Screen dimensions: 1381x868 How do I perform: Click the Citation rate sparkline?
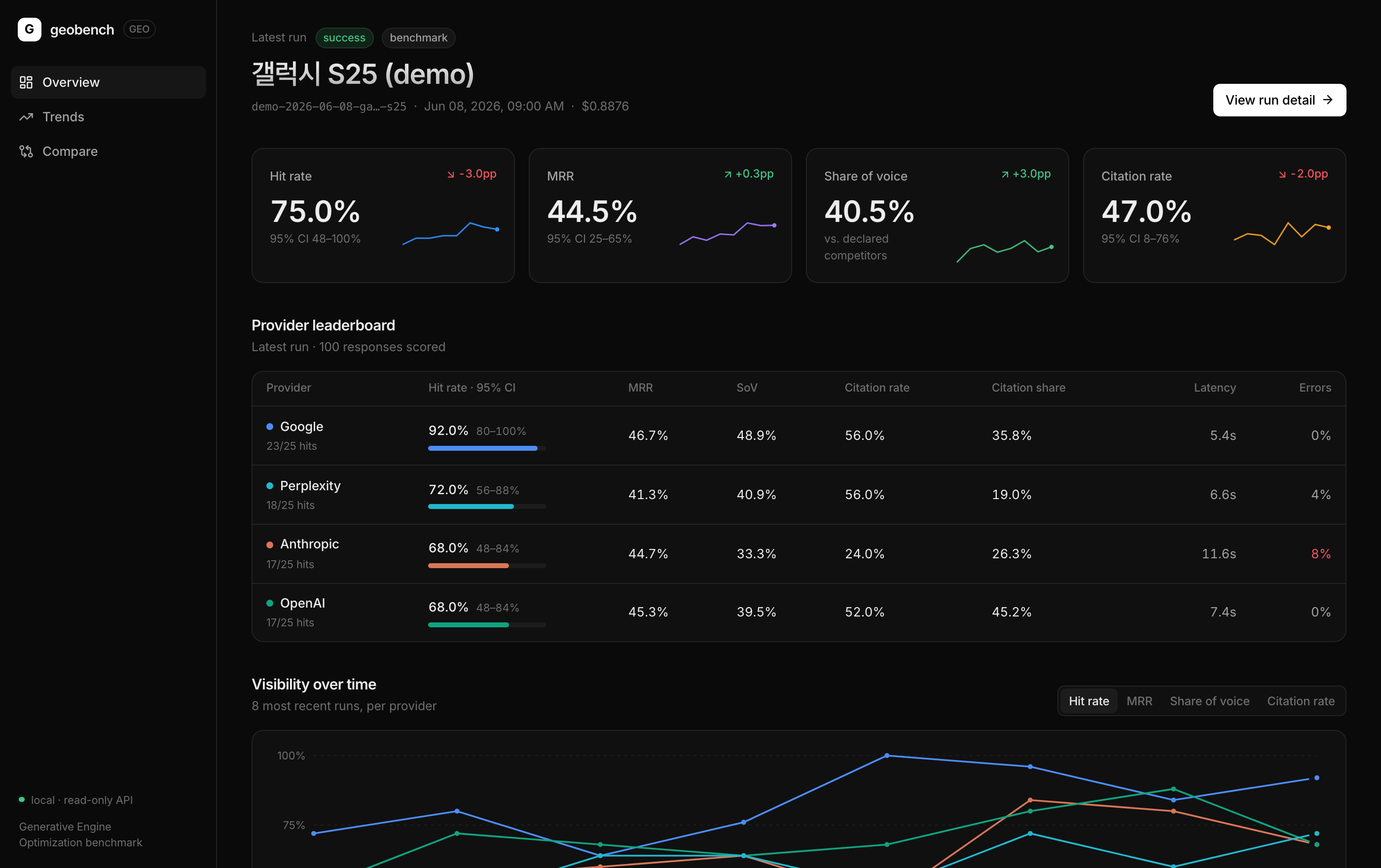pyautogui.click(x=1282, y=233)
